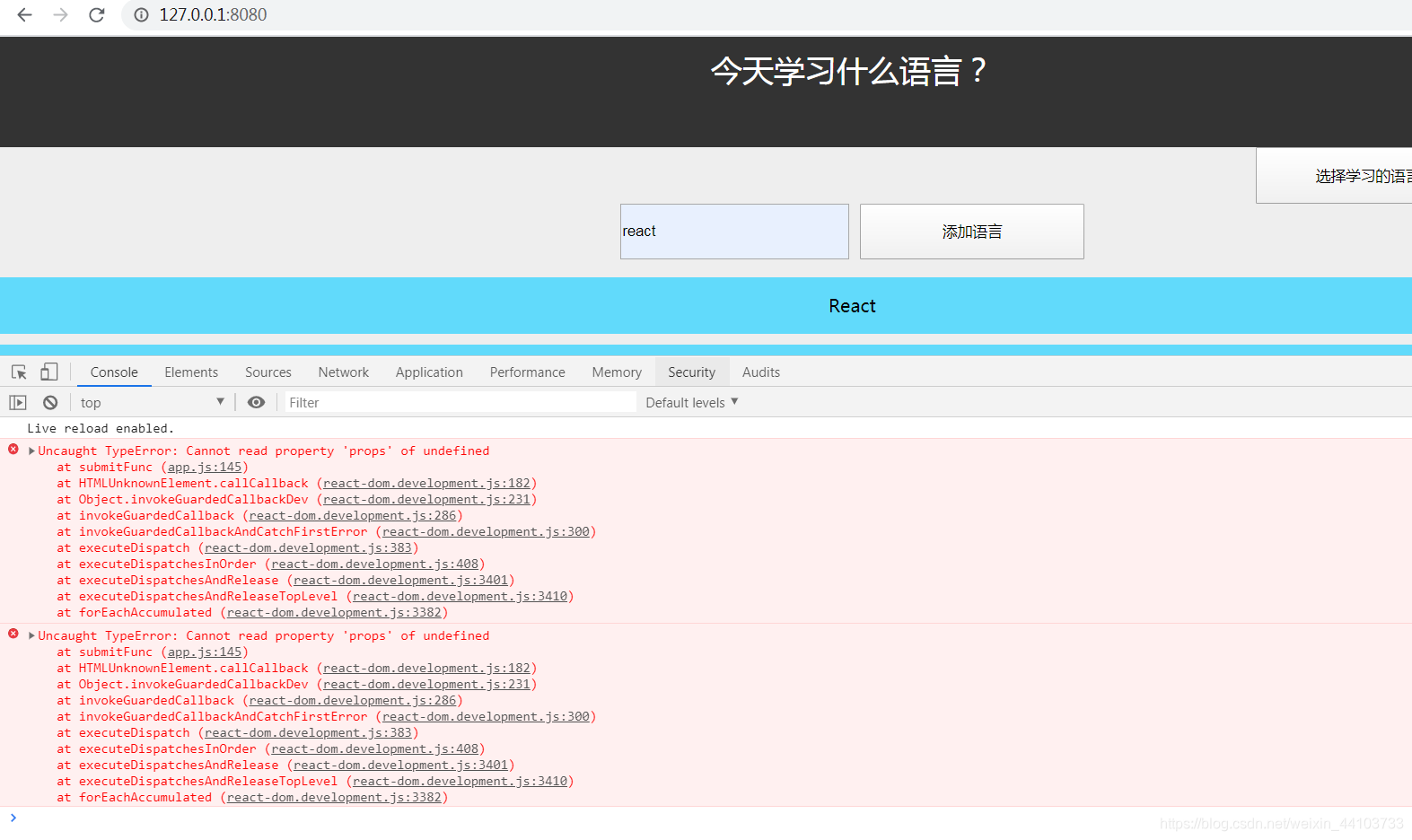The height and width of the screenshot is (840, 1412).
Task: Open react-dom.development.js:383 link in first error
Action: click(309, 547)
